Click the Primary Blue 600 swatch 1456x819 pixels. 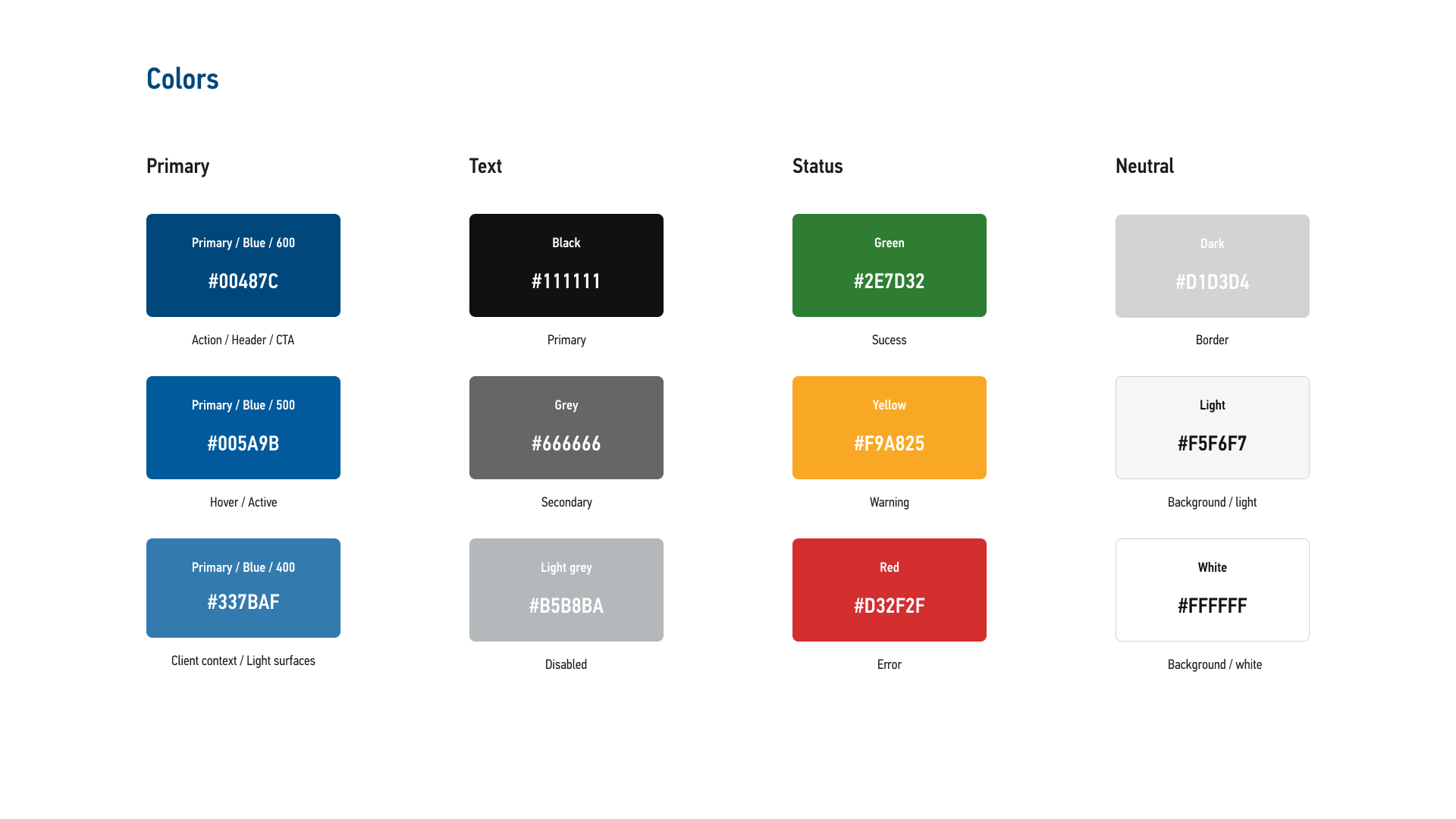243,265
